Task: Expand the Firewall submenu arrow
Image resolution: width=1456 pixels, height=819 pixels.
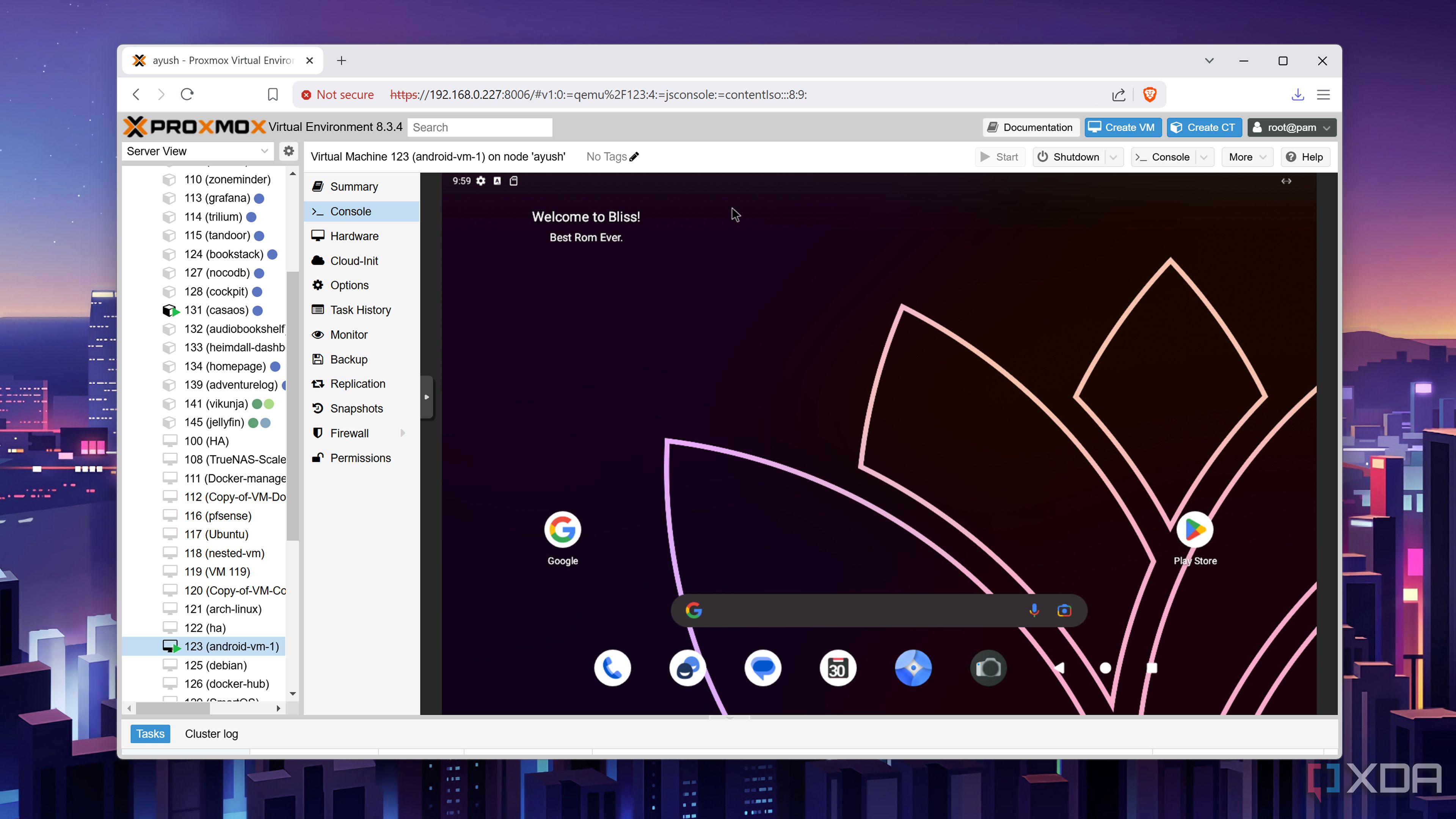Action: pos(402,433)
